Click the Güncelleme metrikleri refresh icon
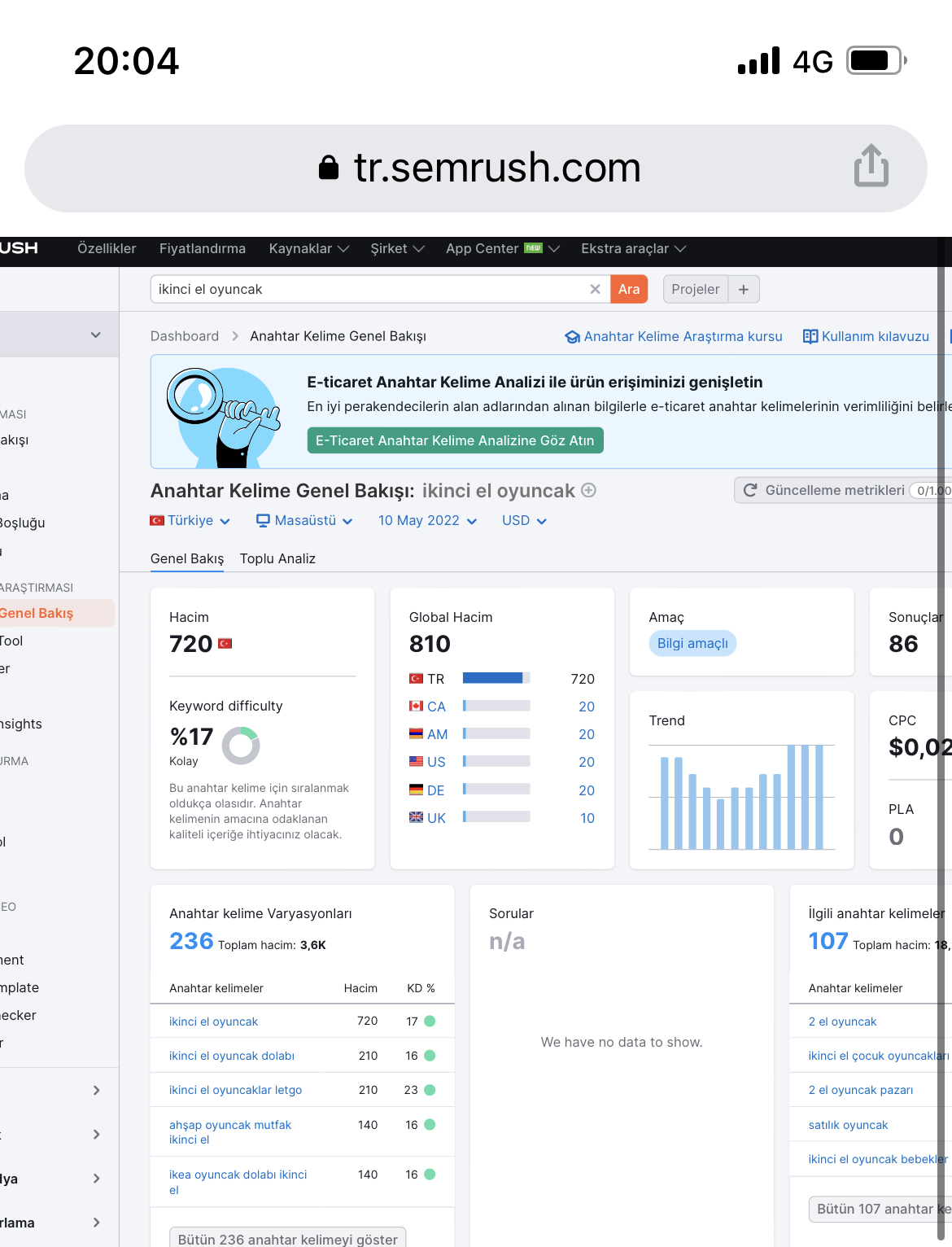The width and height of the screenshot is (952, 1247). (750, 490)
